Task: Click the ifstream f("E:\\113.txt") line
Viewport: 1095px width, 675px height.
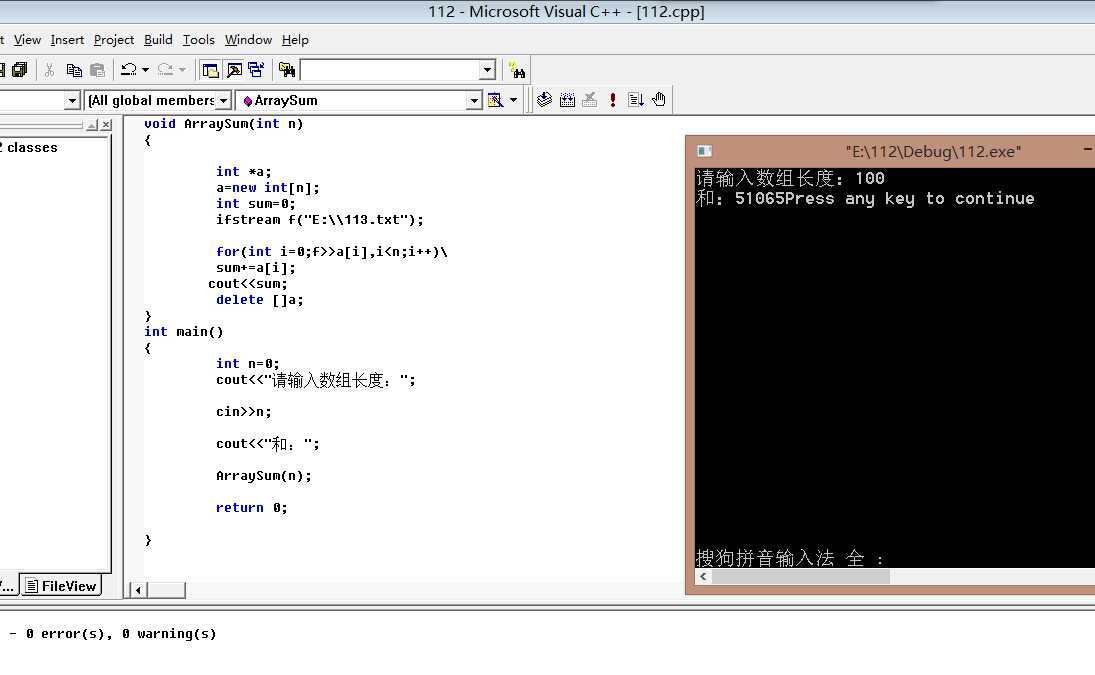Action: coord(320,220)
